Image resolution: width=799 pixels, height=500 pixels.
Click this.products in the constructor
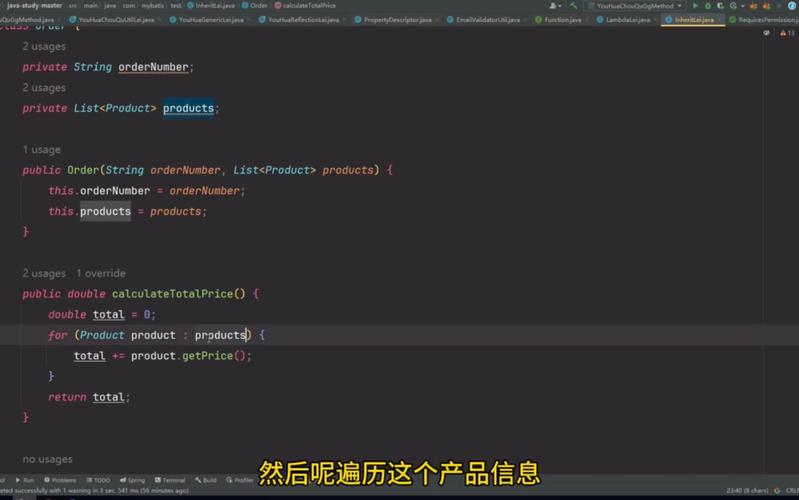(x=89, y=211)
